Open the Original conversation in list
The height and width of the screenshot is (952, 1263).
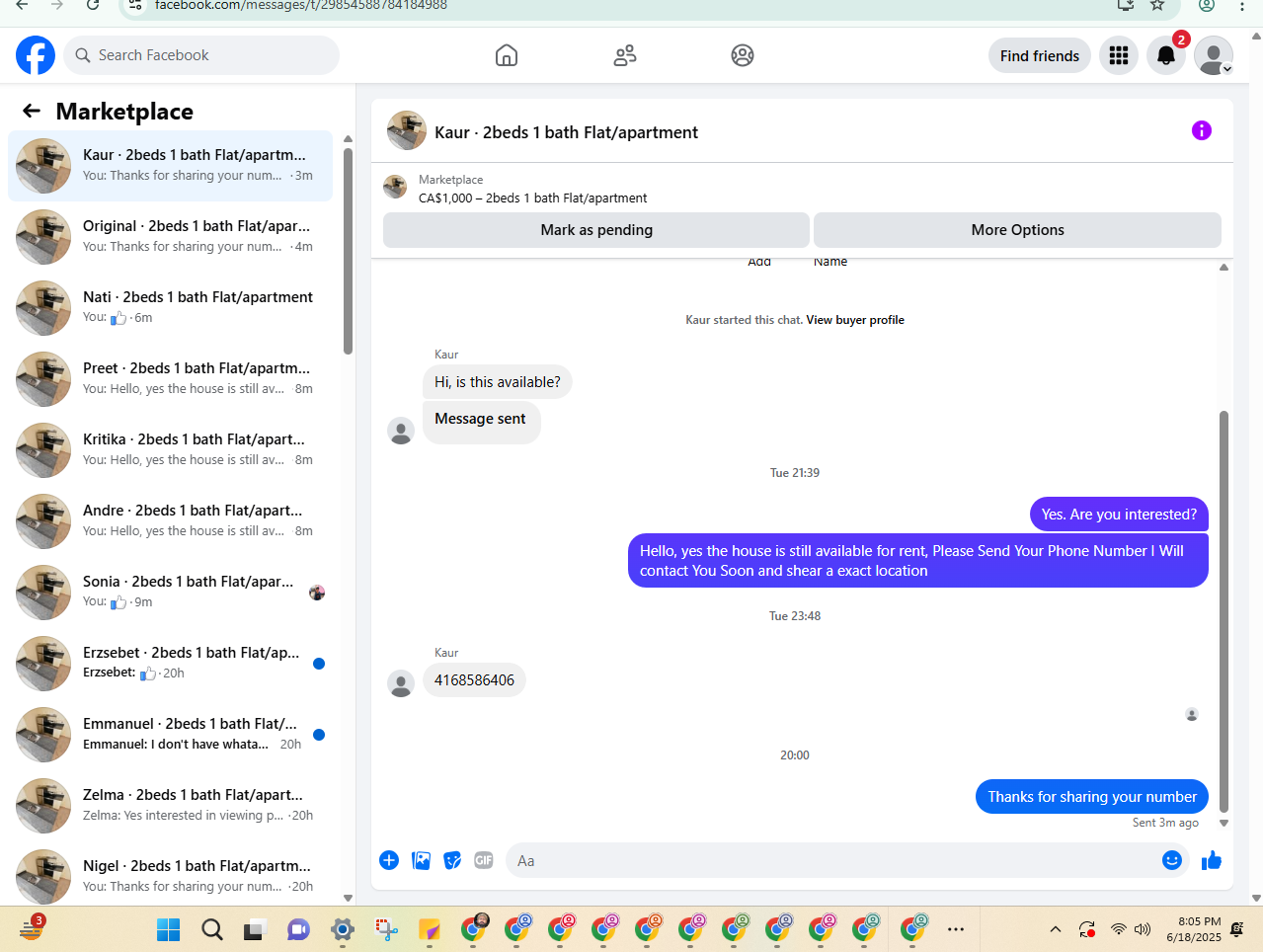coord(170,236)
